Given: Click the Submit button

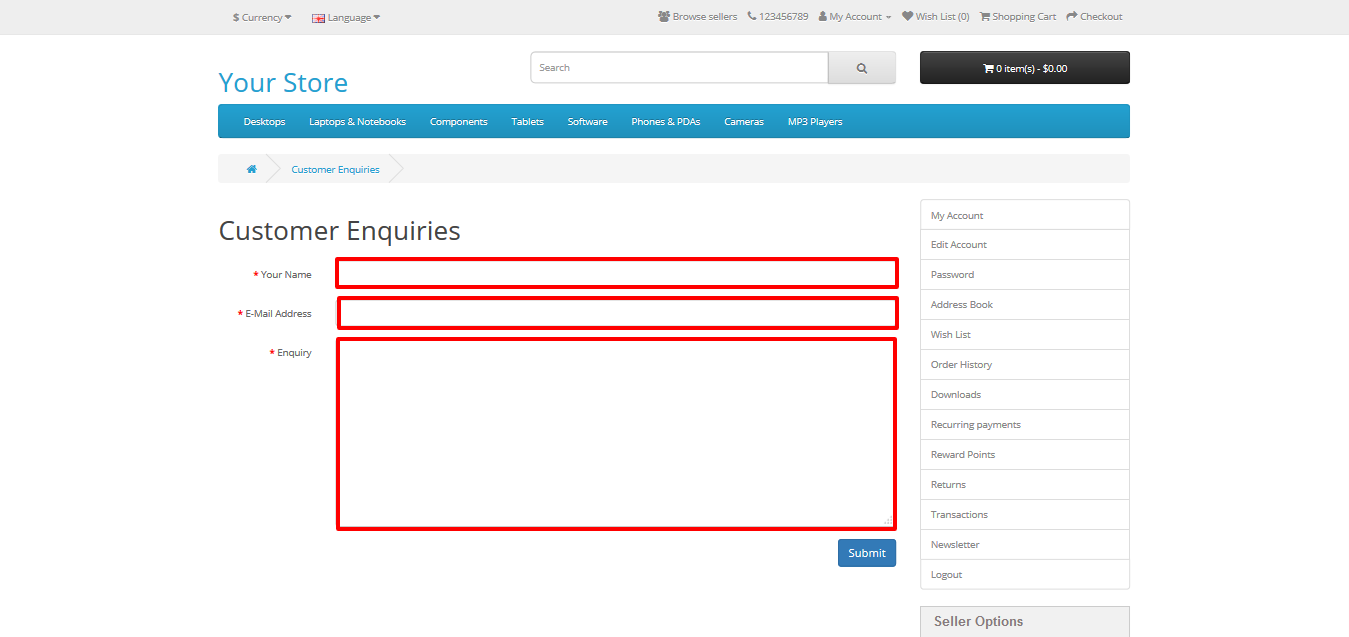Looking at the screenshot, I should point(867,553).
